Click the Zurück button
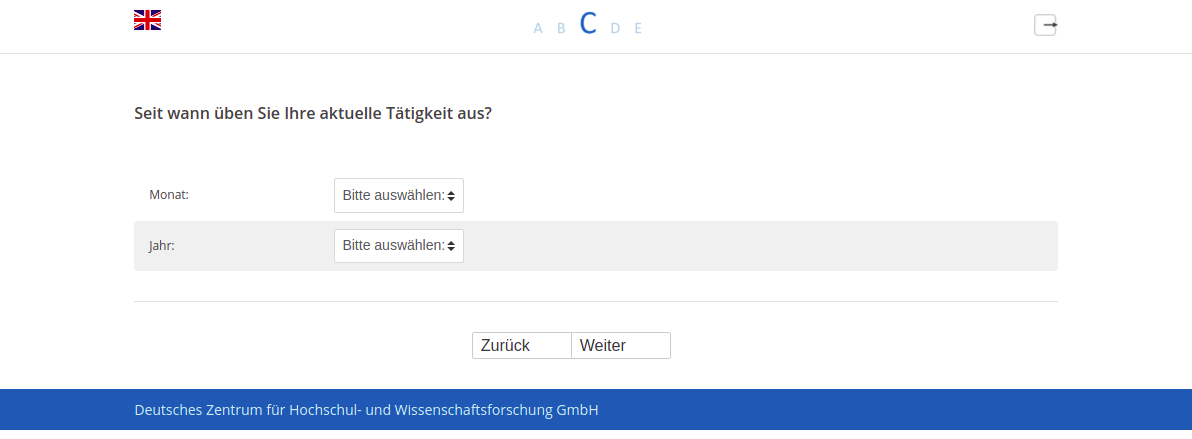This screenshot has height=439, width=1192. pyautogui.click(x=522, y=345)
